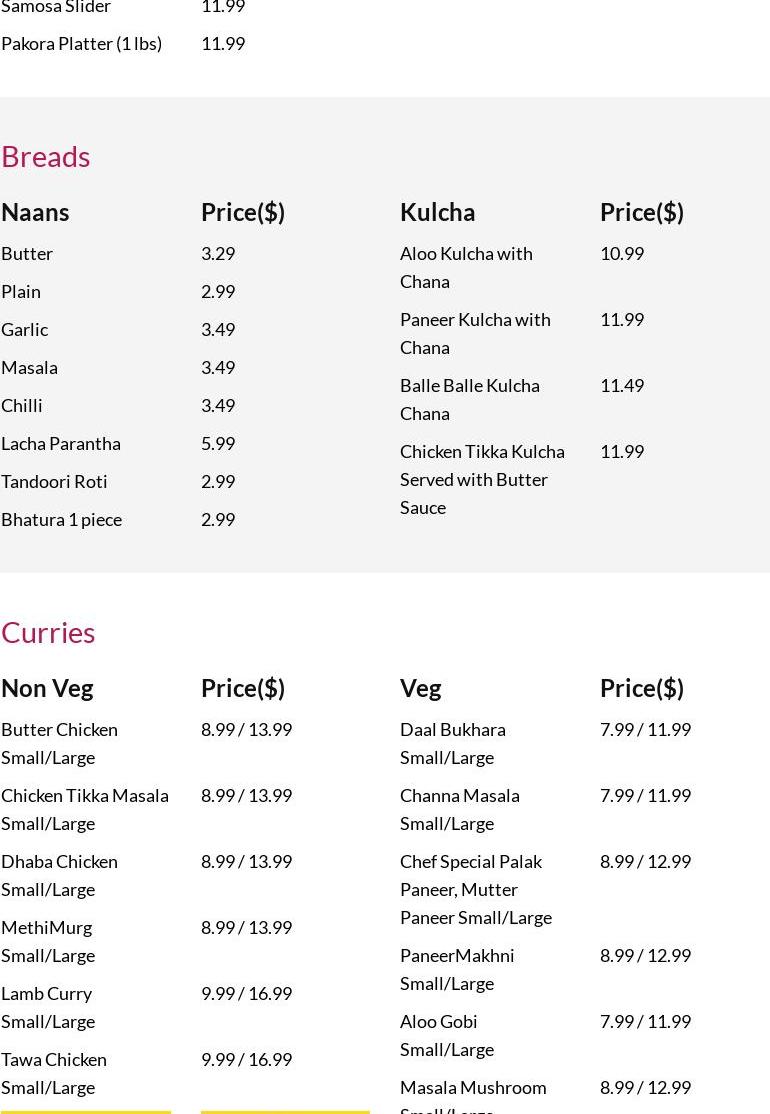Click the Aloo Gobi item
The image size is (770, 1114).
click(446, 1035)
